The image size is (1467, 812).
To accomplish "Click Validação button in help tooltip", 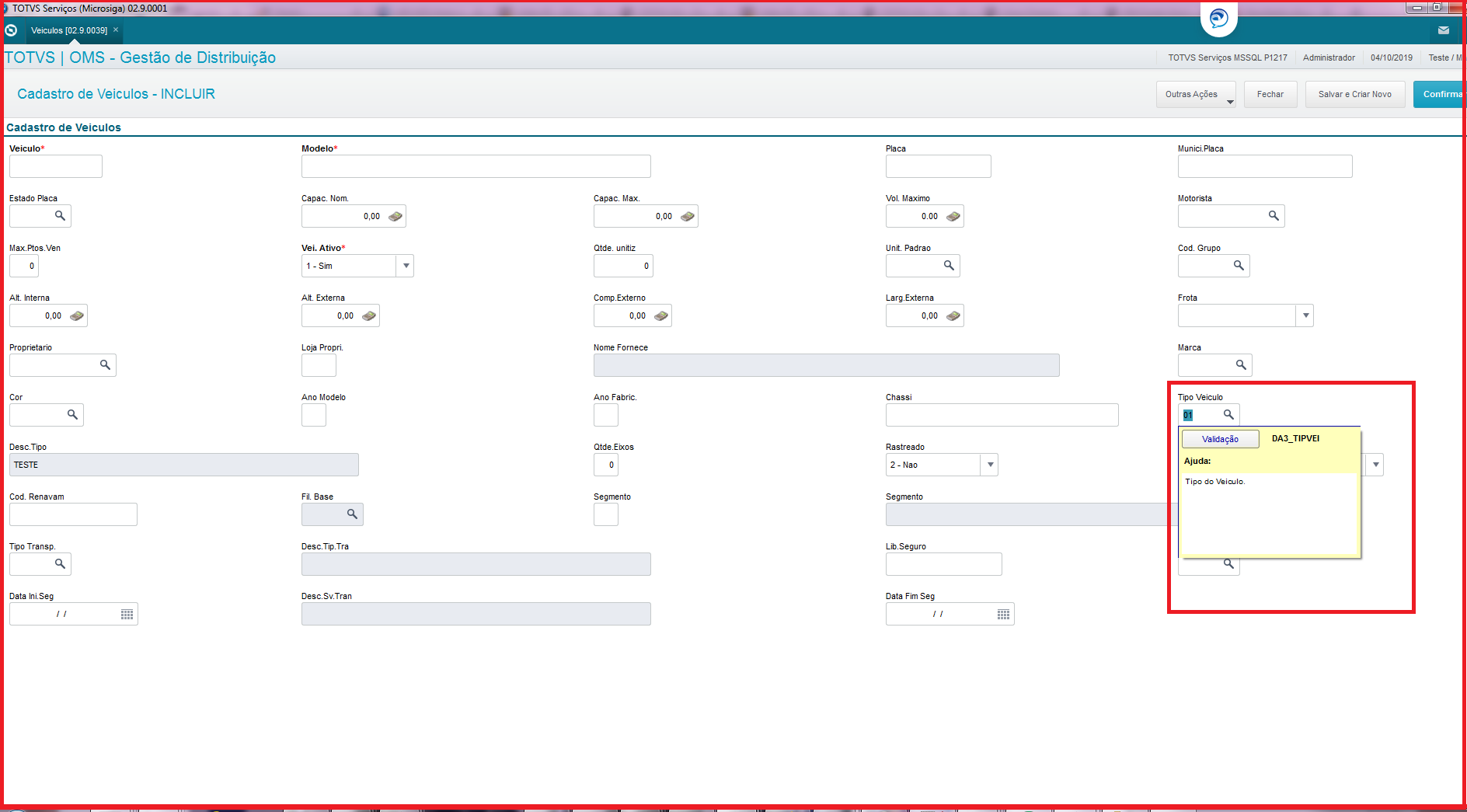I will (1220, 439).
